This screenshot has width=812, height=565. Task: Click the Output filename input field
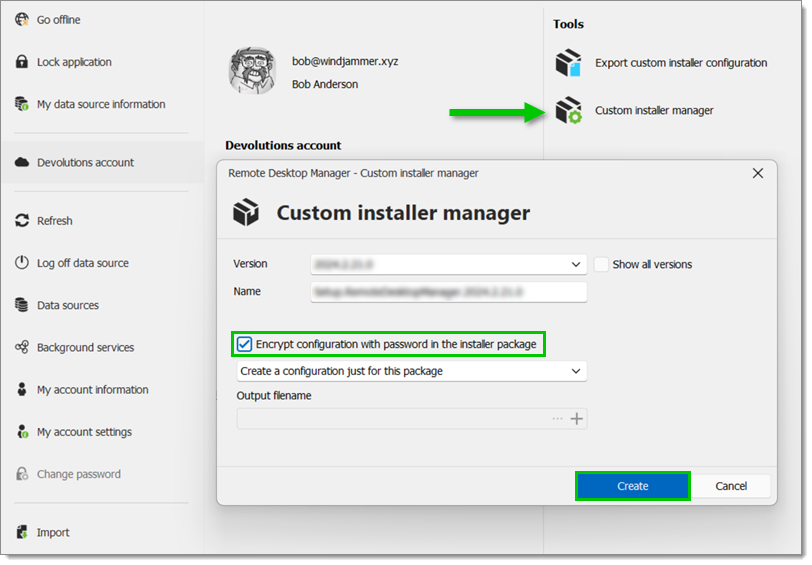tap(412, 418)
